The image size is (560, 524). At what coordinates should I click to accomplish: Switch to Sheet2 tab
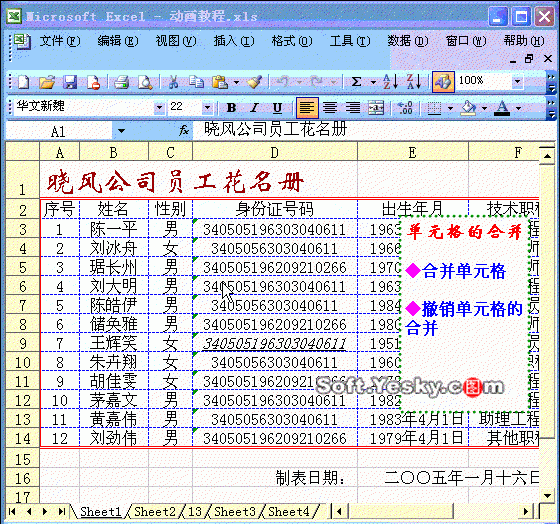tap(155, 511)
